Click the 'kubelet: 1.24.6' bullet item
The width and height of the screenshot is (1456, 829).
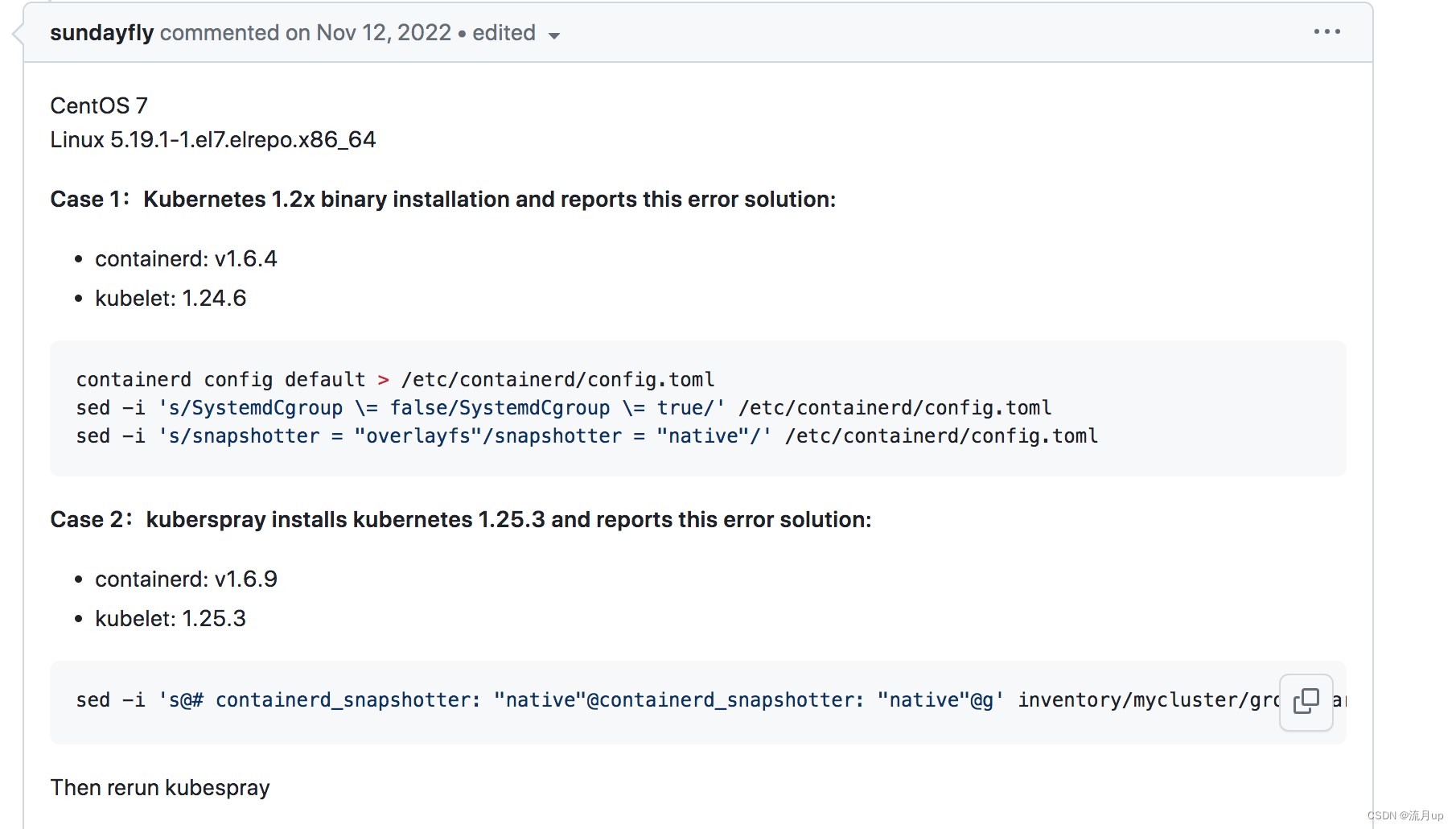pyautogui.click(x=171, y=299)
